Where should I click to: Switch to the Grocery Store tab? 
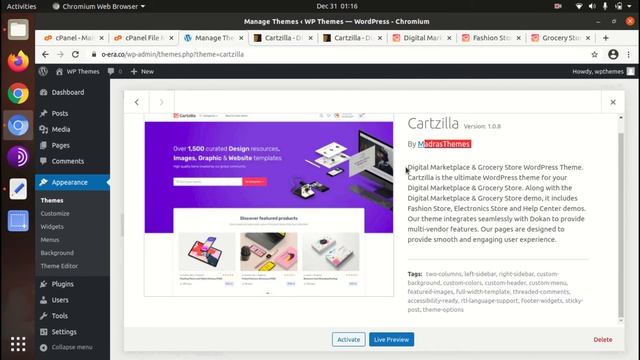pyautogui.click(x=559, y=38)
